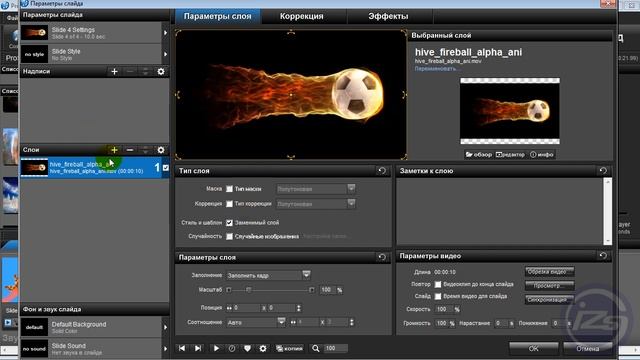Add a new layer in Слои panel
Image resolution: width=640 pixels, height=360 pixels.
(x=114, y=150)
